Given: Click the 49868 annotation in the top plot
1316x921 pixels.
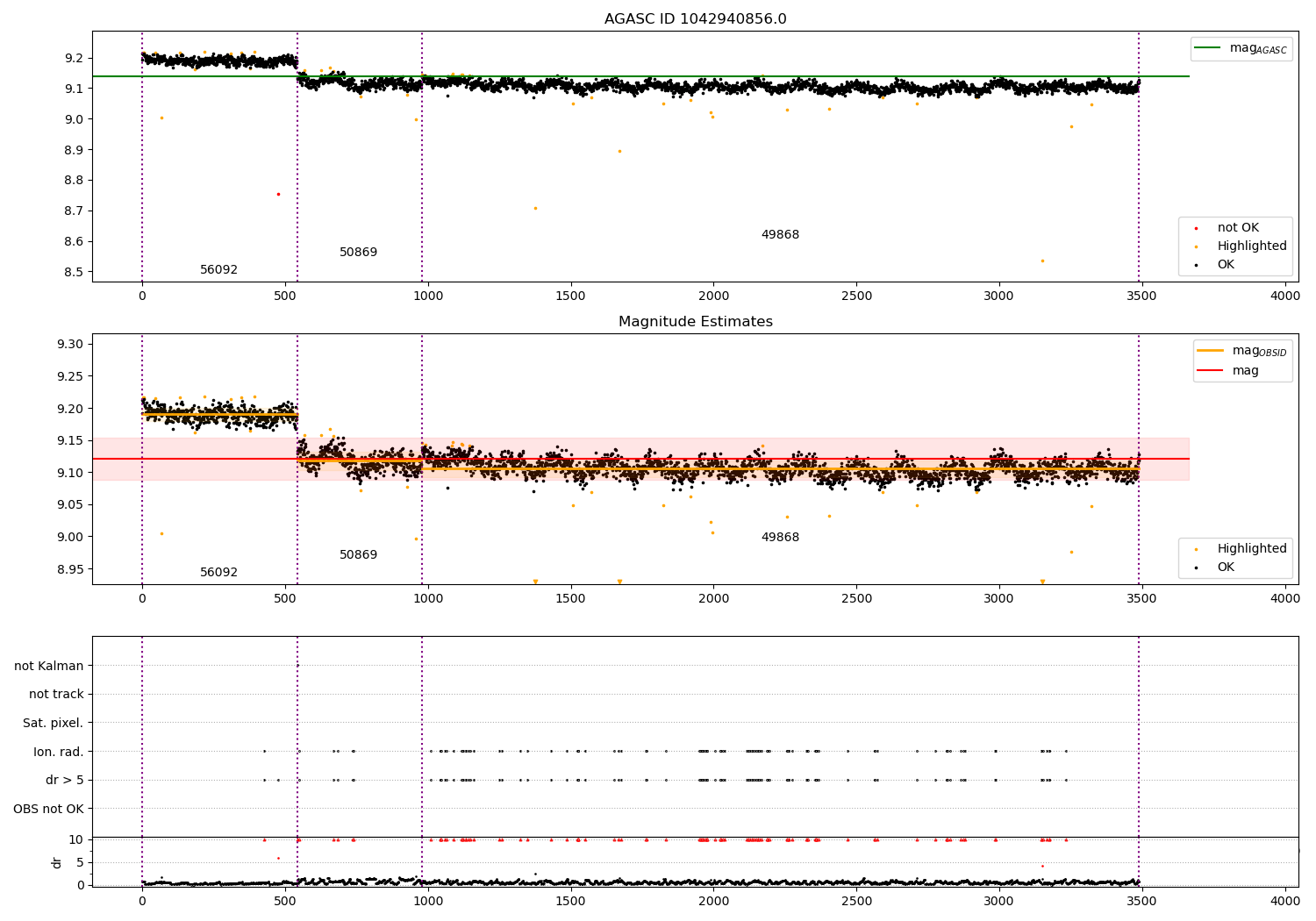Looking at the screenshot, I should coord(780,235).
